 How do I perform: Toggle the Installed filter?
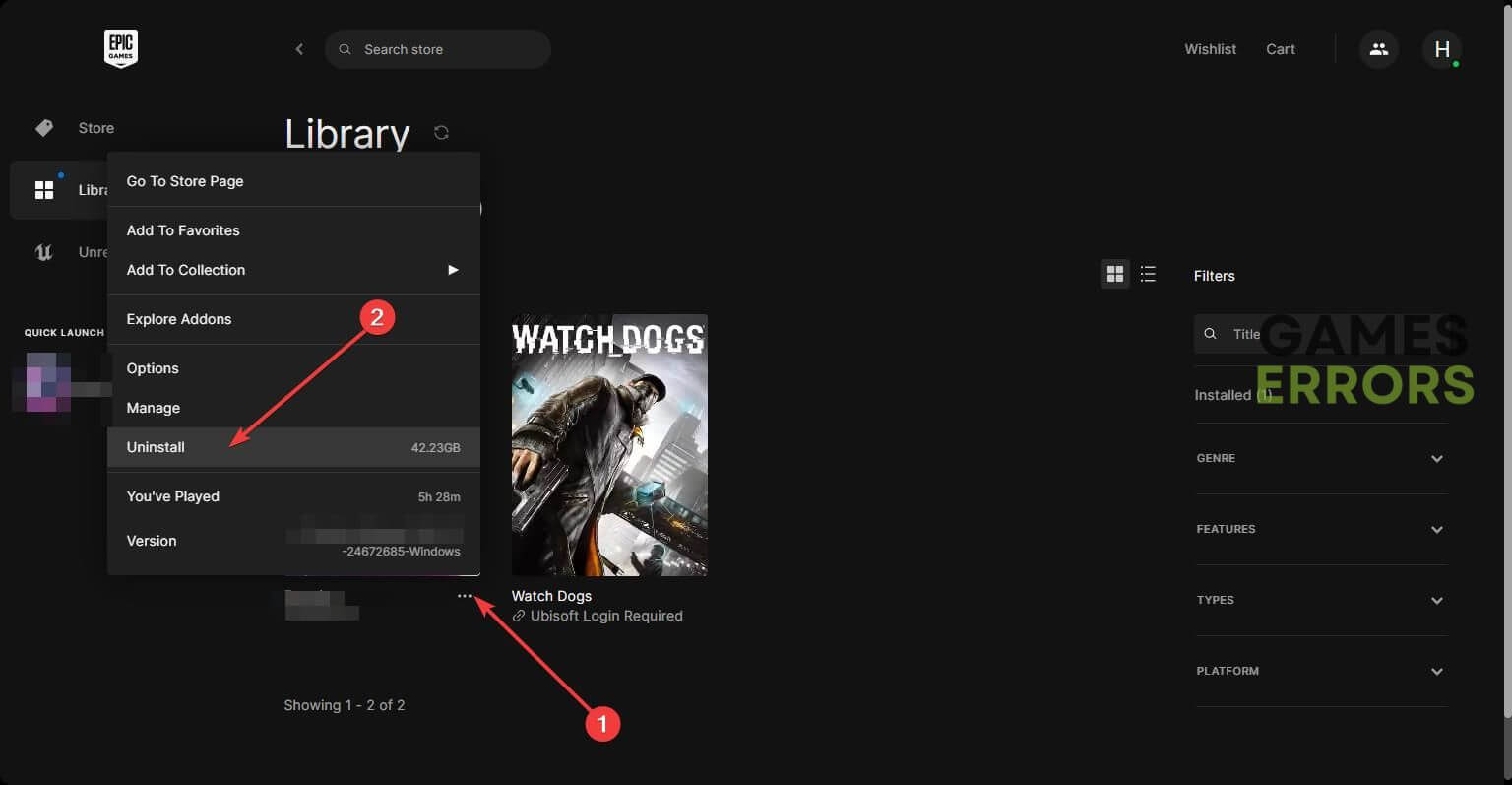(x=1227, y=394)
